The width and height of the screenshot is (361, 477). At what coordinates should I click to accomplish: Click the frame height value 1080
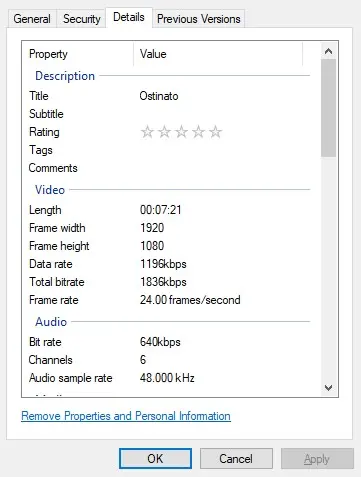click(152, 246)
